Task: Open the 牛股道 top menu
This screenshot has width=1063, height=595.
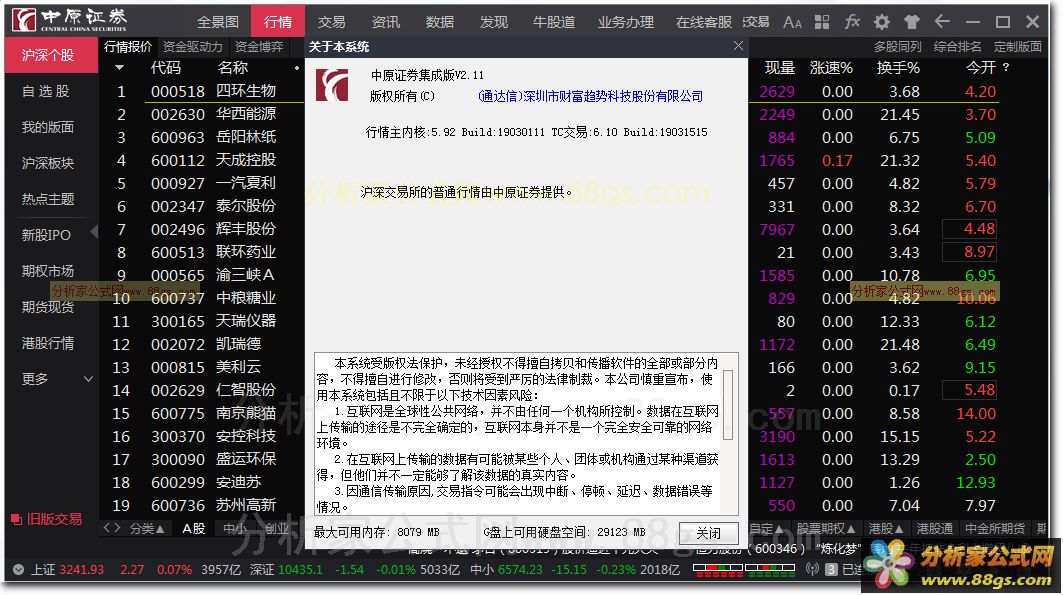Action: [554, 22]
